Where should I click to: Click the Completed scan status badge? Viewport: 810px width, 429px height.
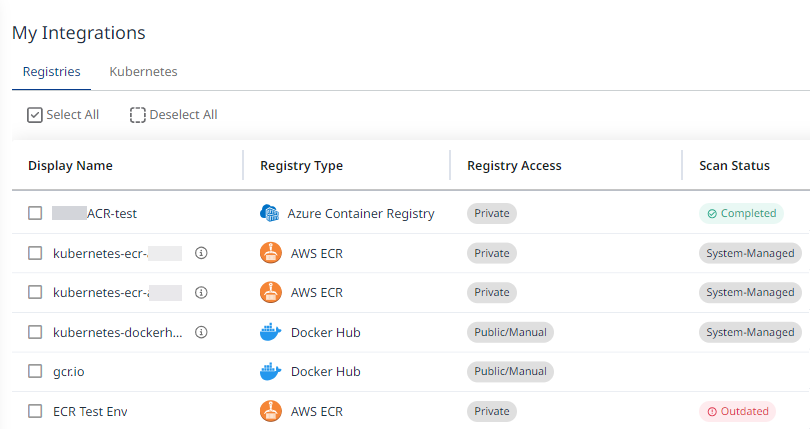point(741,213)
